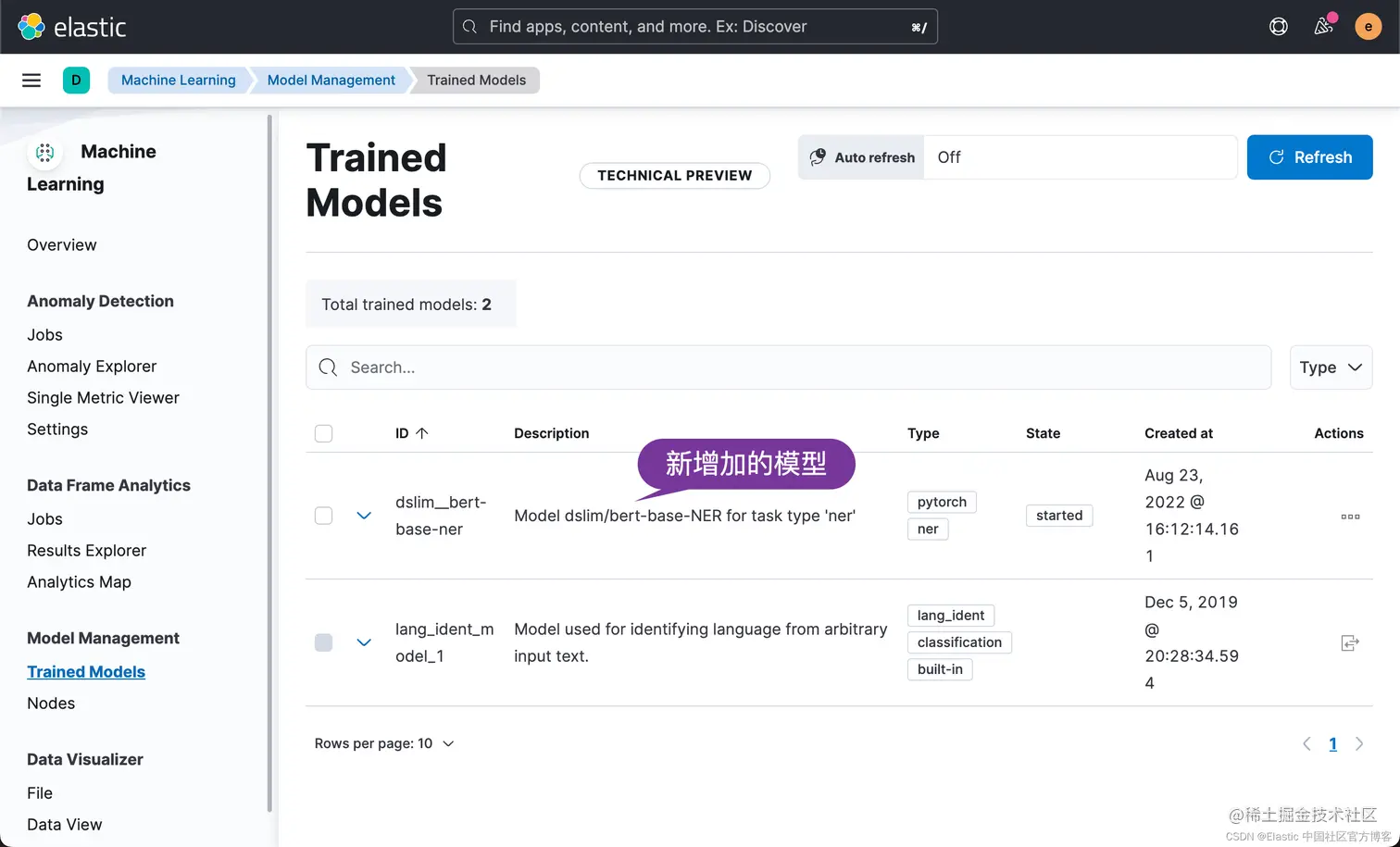Click the search magnifier in models search

pyautogui.click(x=328, y=367)
